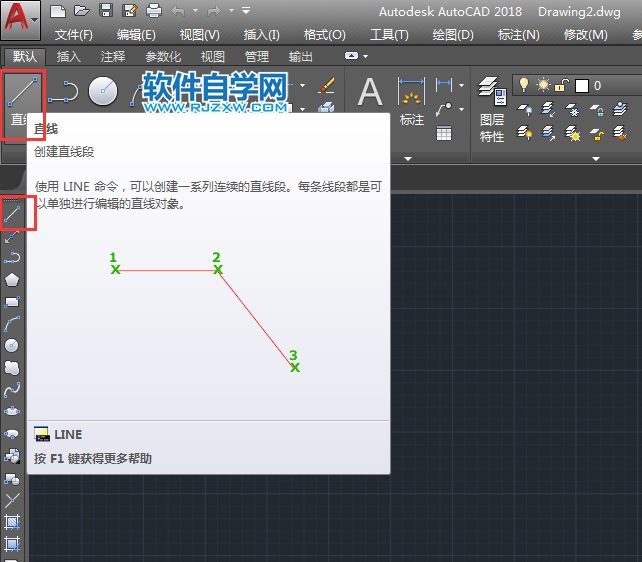
Task: Select the Gradient tool in left toolbar
Action: (12, 544)
